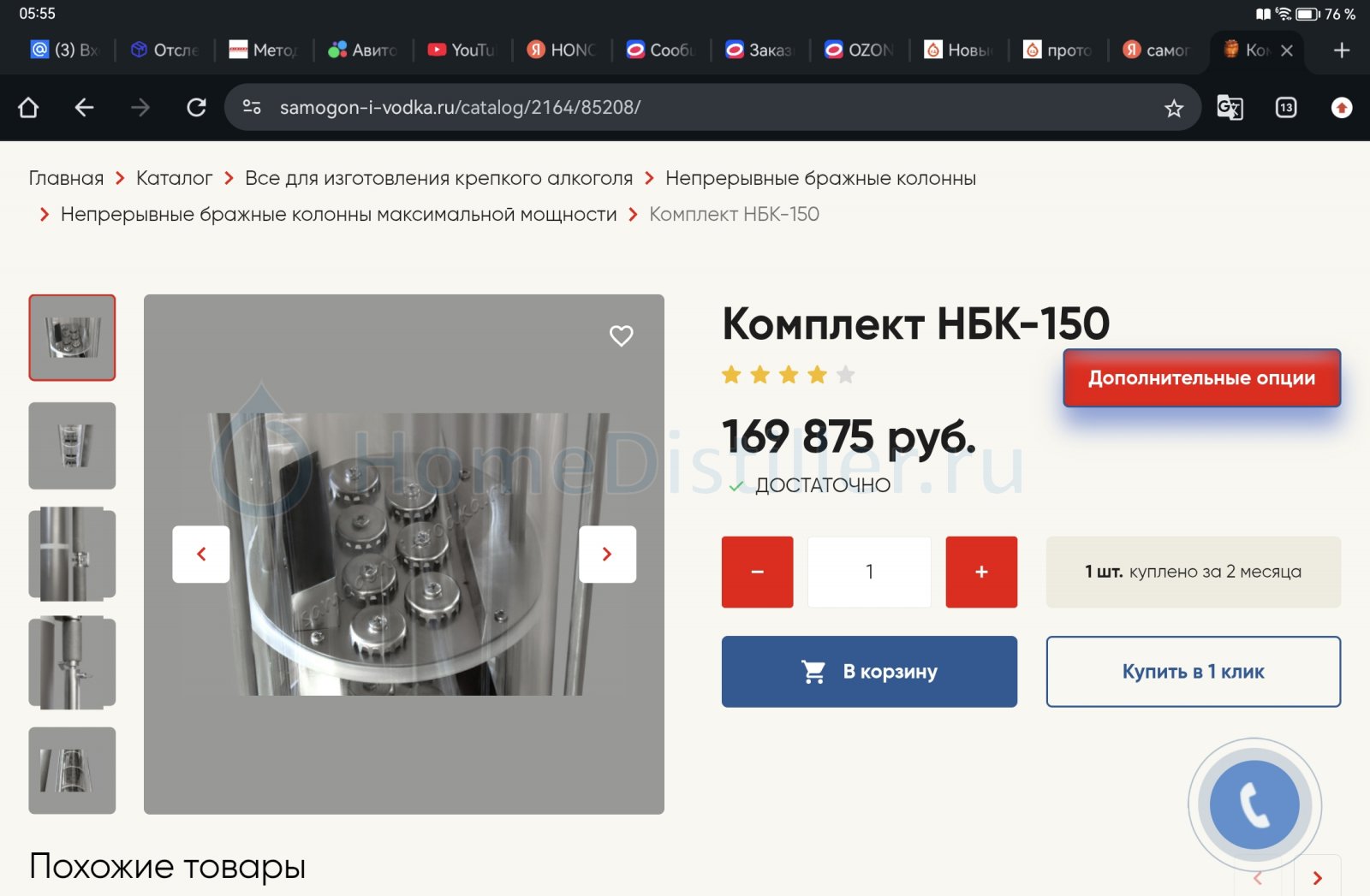Open the tab switcher showing 13 tabs
This screenshot has width=1370, height=896.
tap(1285, 108)
